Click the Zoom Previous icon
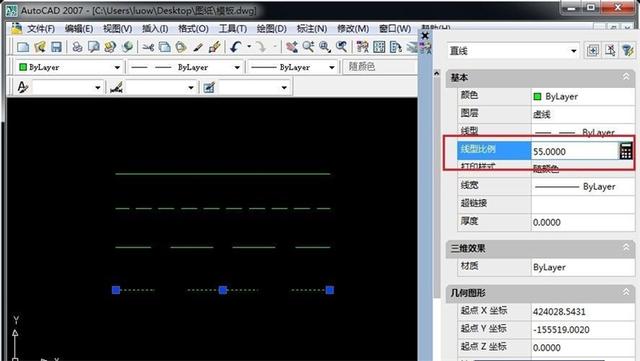The height and width of the screenshot is (361, 640). pos(341,47)
